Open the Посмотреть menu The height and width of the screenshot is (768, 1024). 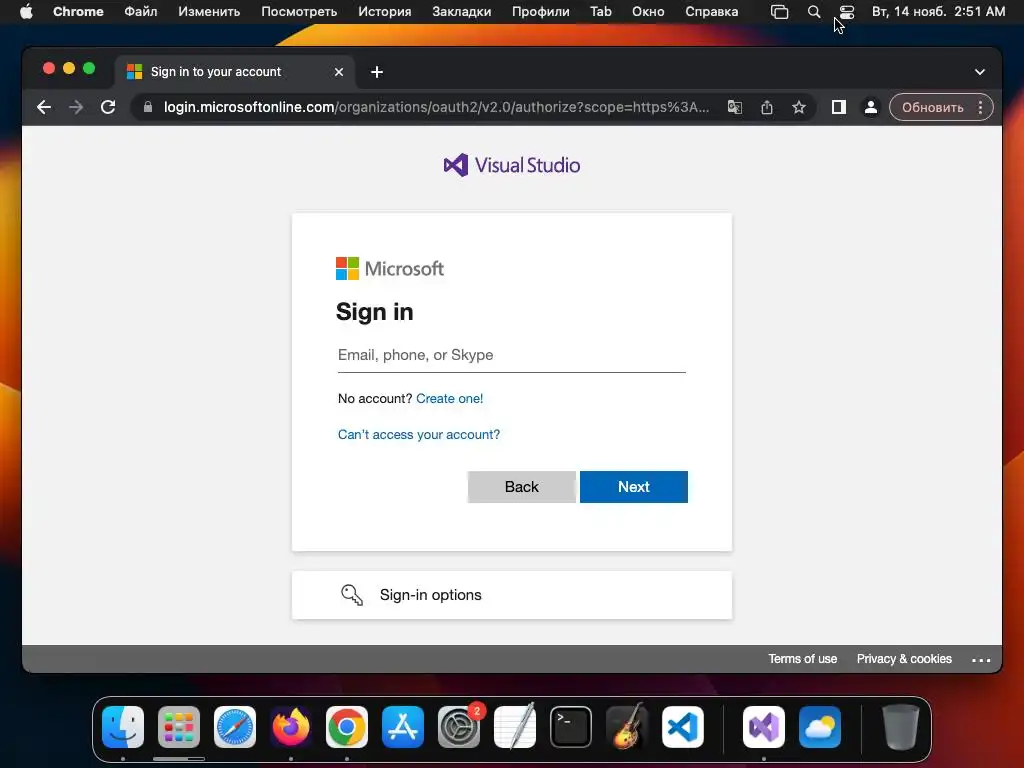tap(299, 12)
